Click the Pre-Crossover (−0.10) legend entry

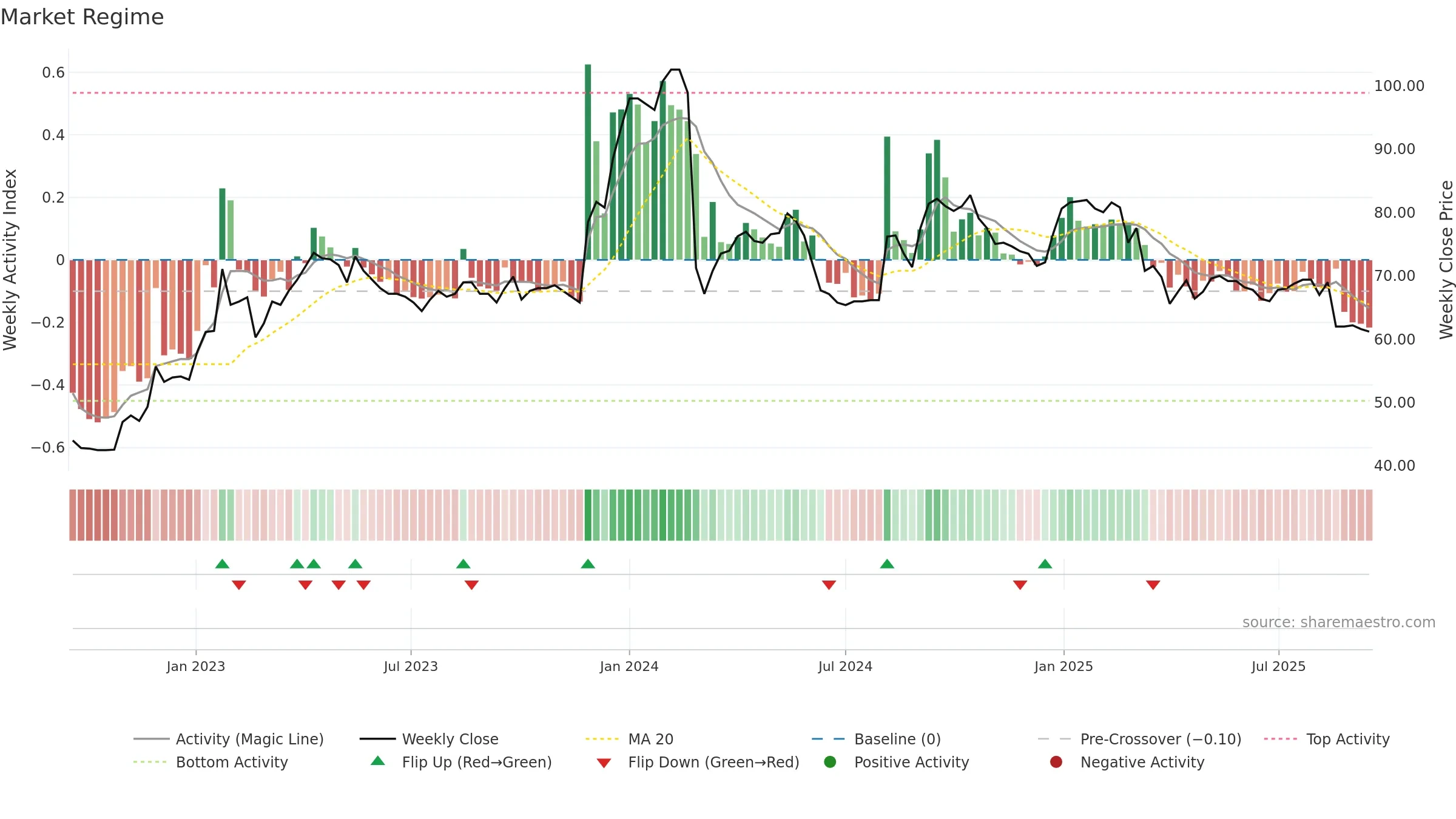(x=1139, y=739)
